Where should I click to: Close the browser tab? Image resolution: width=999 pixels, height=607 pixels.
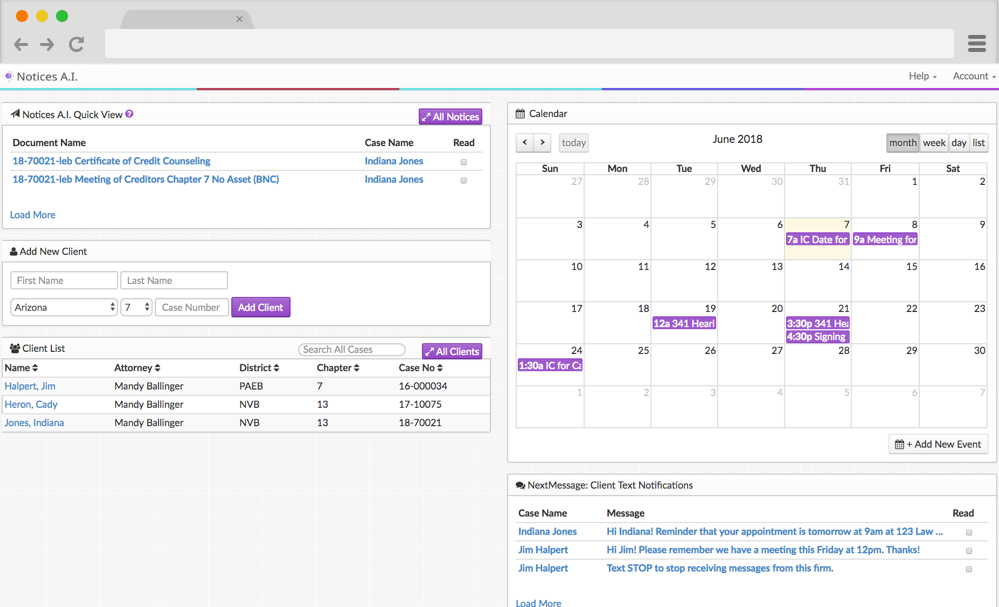pos(240,19)
